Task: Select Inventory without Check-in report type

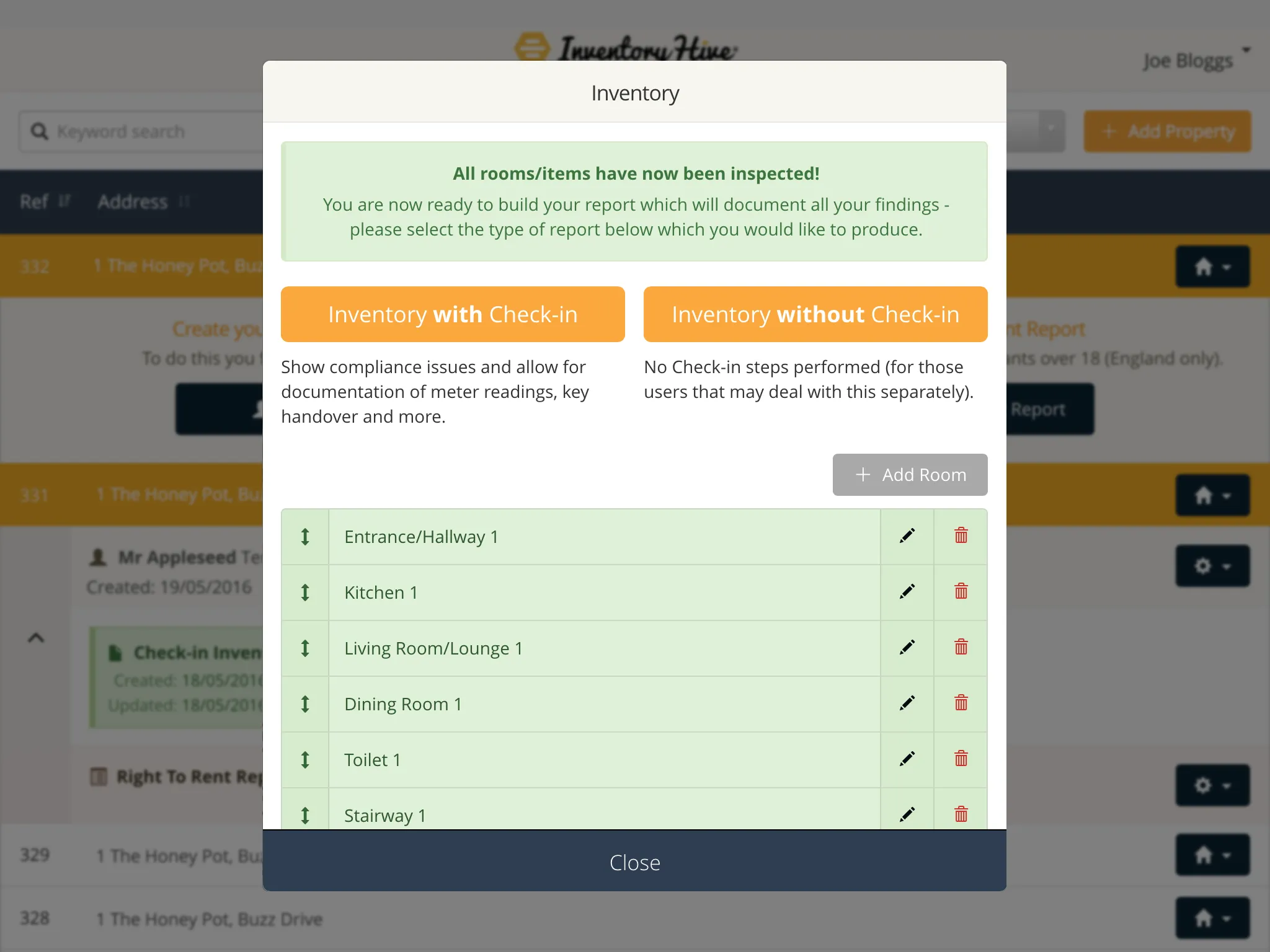Action: click(x=816, y=313)
